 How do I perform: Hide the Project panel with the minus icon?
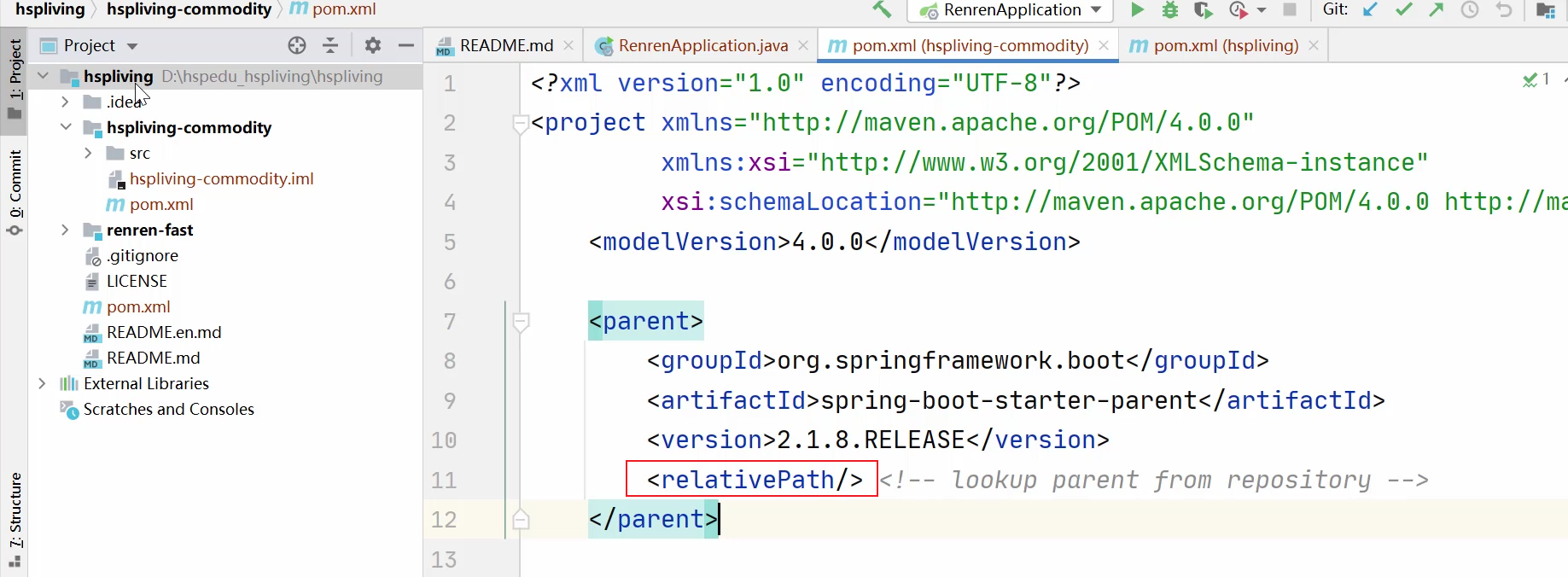click(x=406, y=46)
